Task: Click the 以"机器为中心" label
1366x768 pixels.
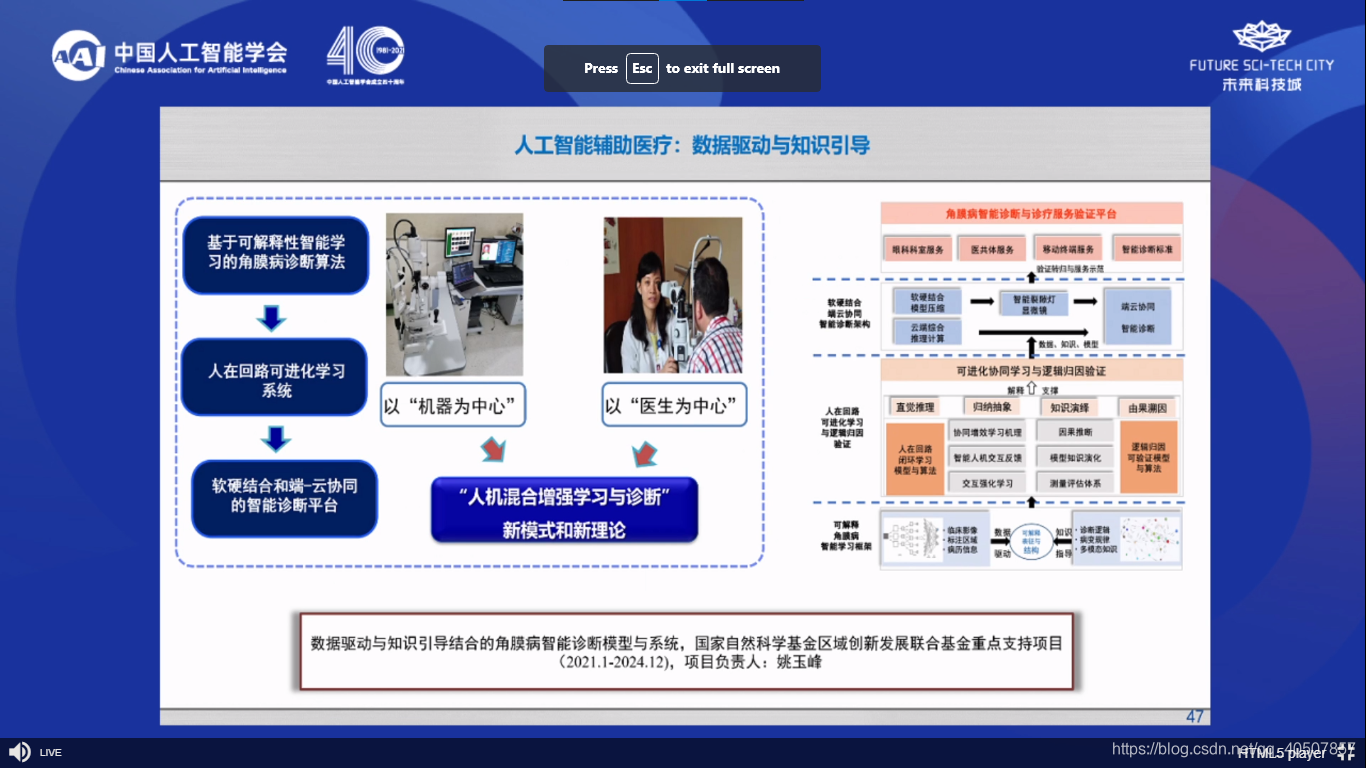Action: click(x=454, y=406)
